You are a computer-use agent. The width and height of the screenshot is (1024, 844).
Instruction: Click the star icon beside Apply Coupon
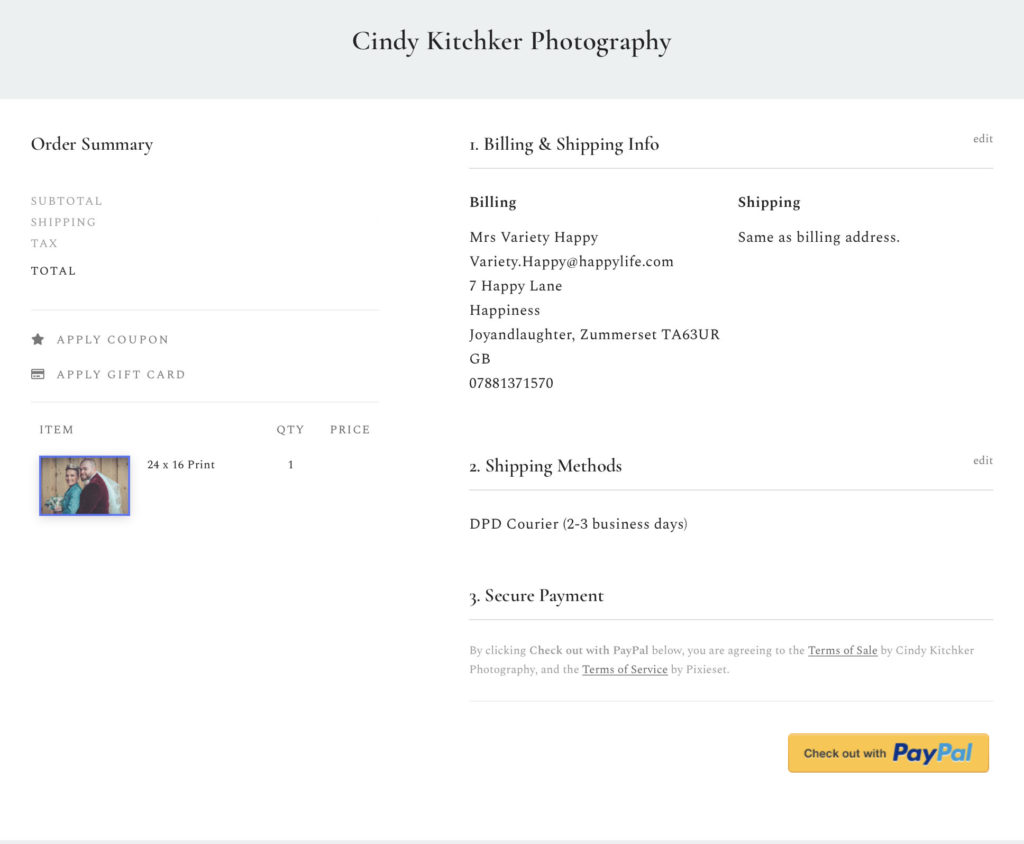coord(37,340)
